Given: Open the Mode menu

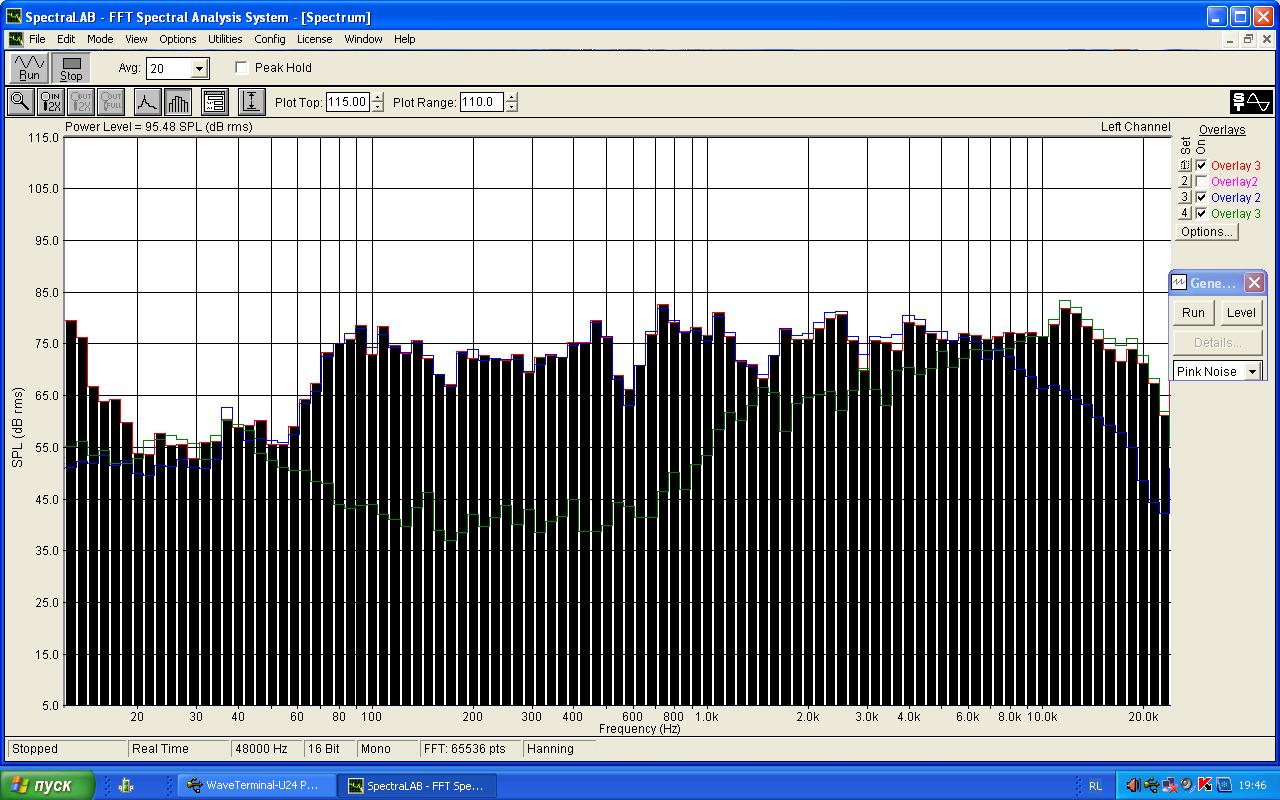Looking at the screenshot, I should pyautogui.click(x=100, y=39).
